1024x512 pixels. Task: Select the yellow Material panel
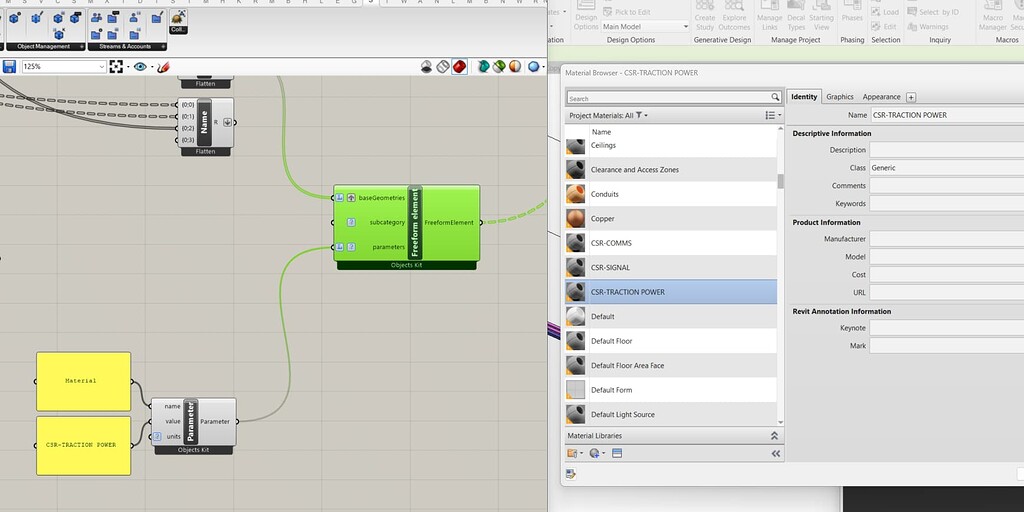pyautogui.click(x=84, y=381)
